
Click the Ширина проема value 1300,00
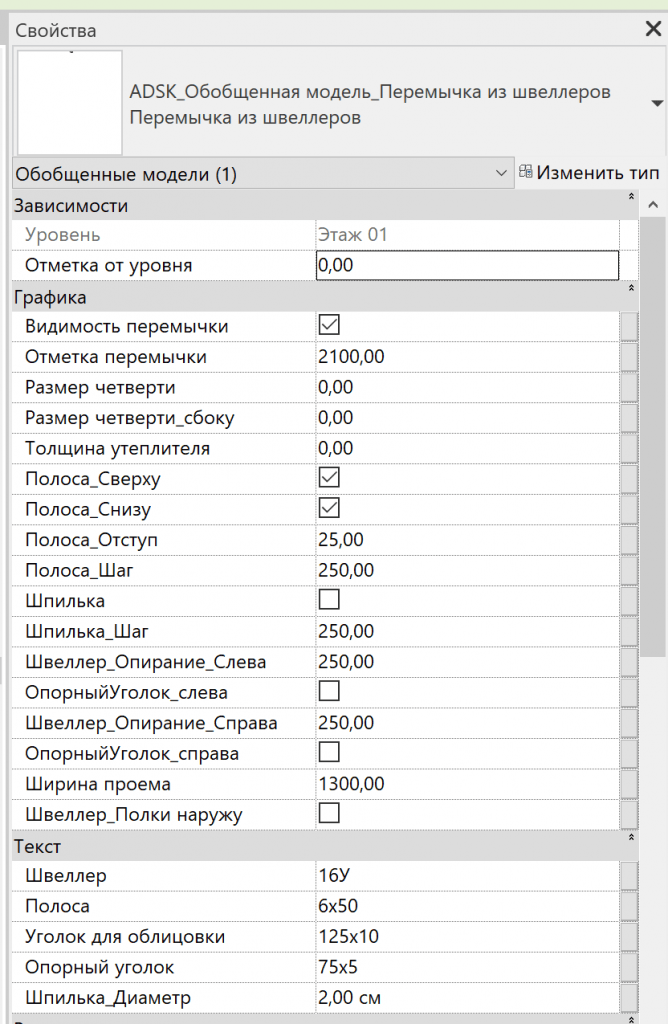[x=466, y=783]
